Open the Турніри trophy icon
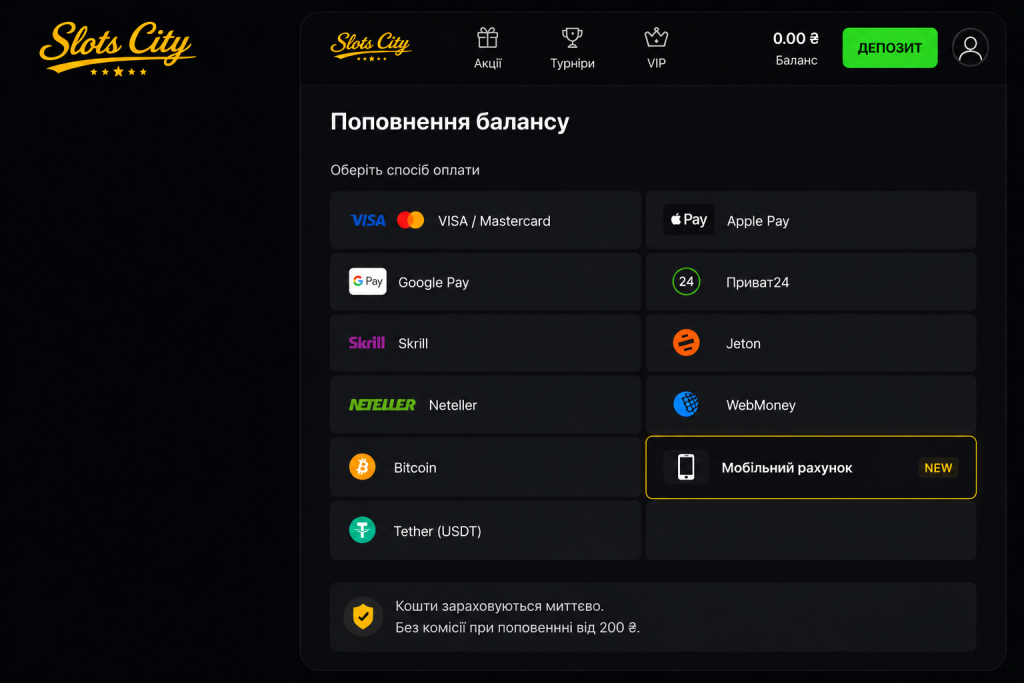The width and height of the screenshot is (1024, 683). (572, 38)
